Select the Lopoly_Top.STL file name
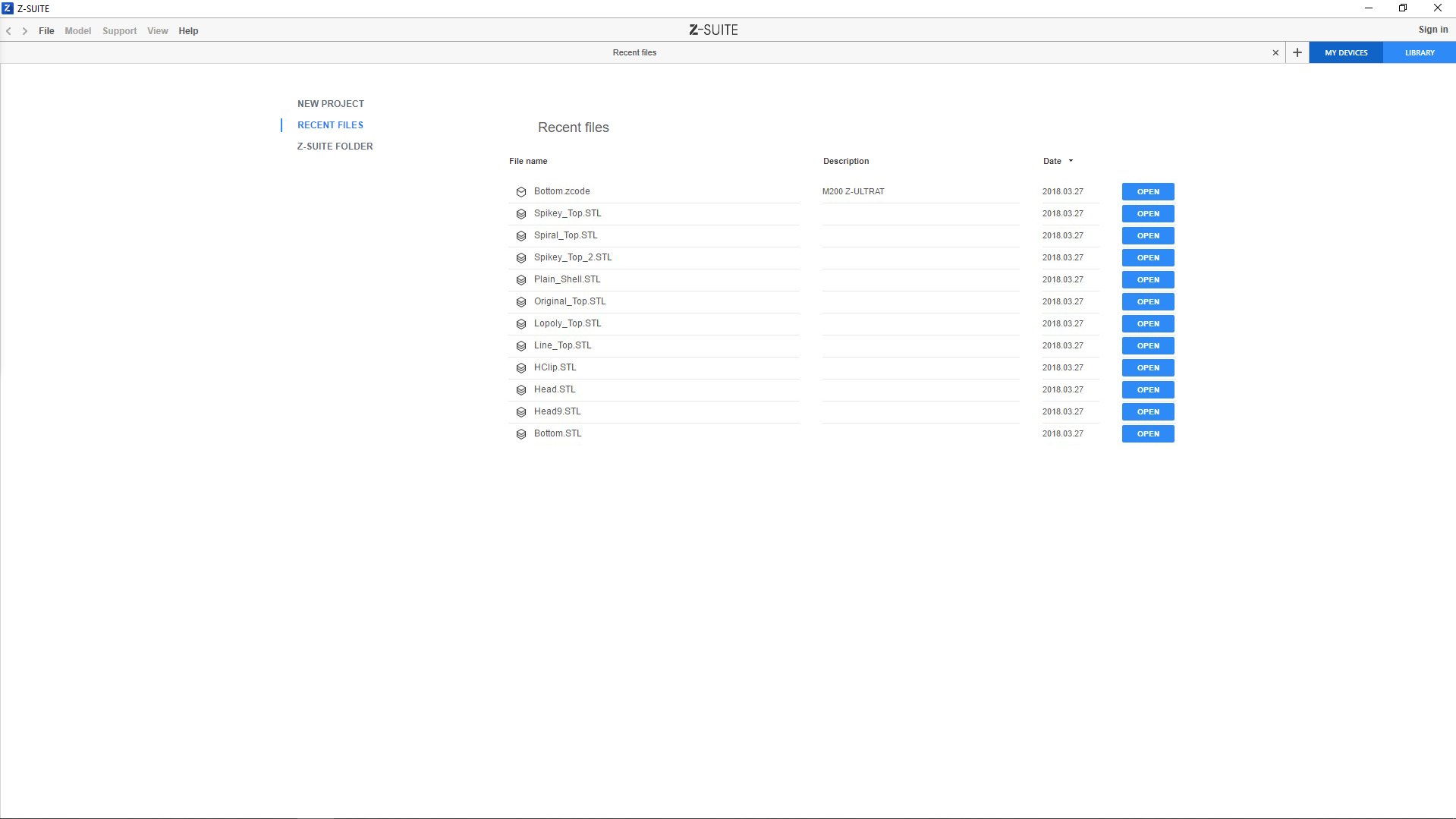The height and width of the screenshot is (819, 1456). tap(568, 323)
